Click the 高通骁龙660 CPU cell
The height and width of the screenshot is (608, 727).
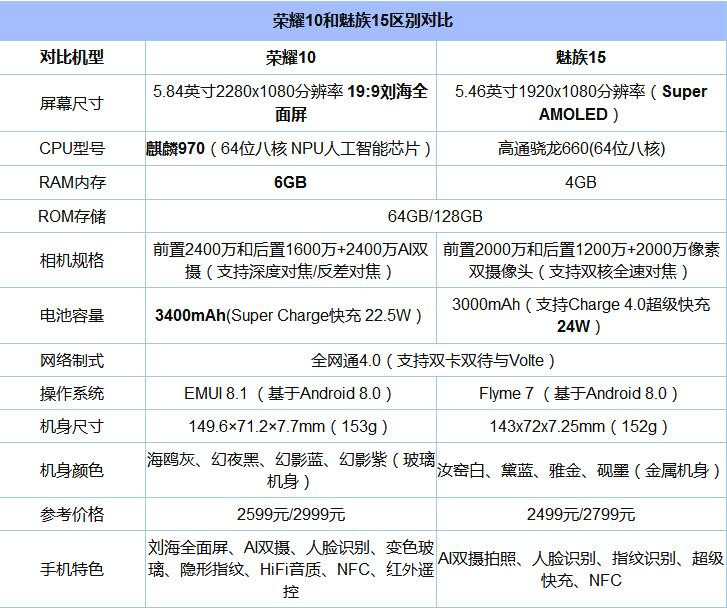tap(581, 148)
